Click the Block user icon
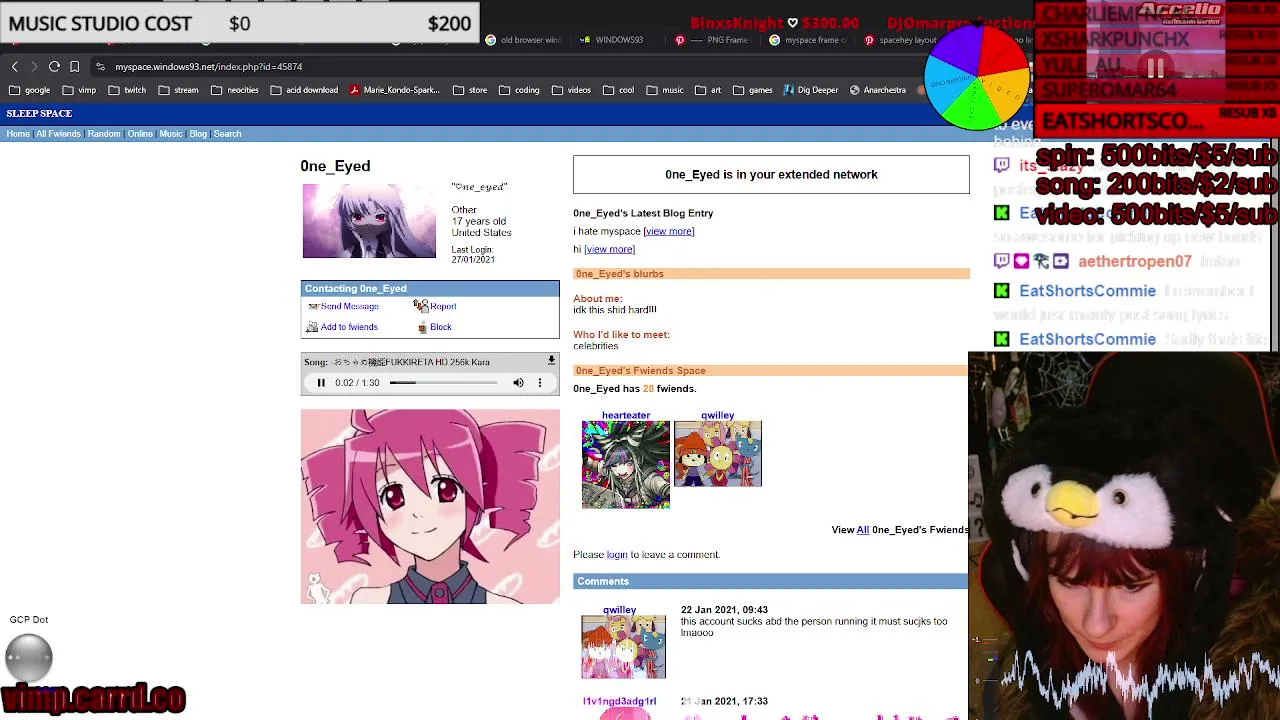This screenshot has height=720, width=1280. (422, 327)
